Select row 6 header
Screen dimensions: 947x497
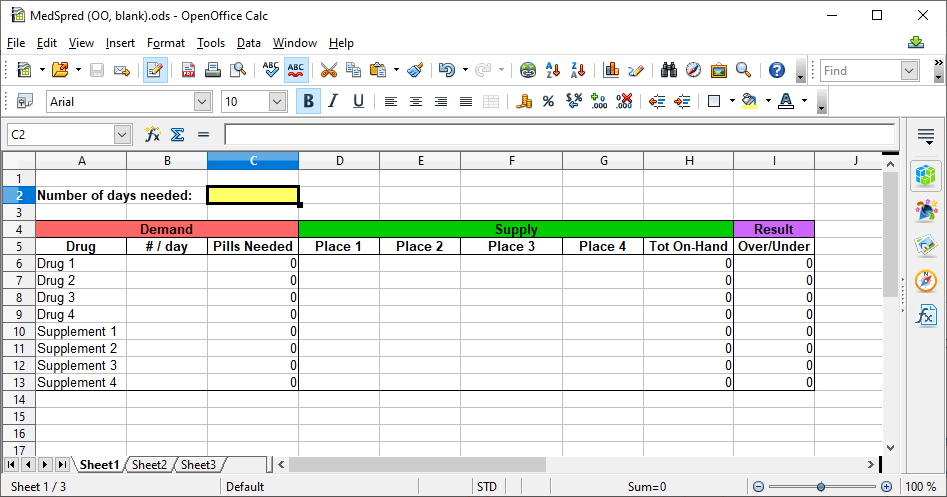pyautogui.click(x=18, y=264)
